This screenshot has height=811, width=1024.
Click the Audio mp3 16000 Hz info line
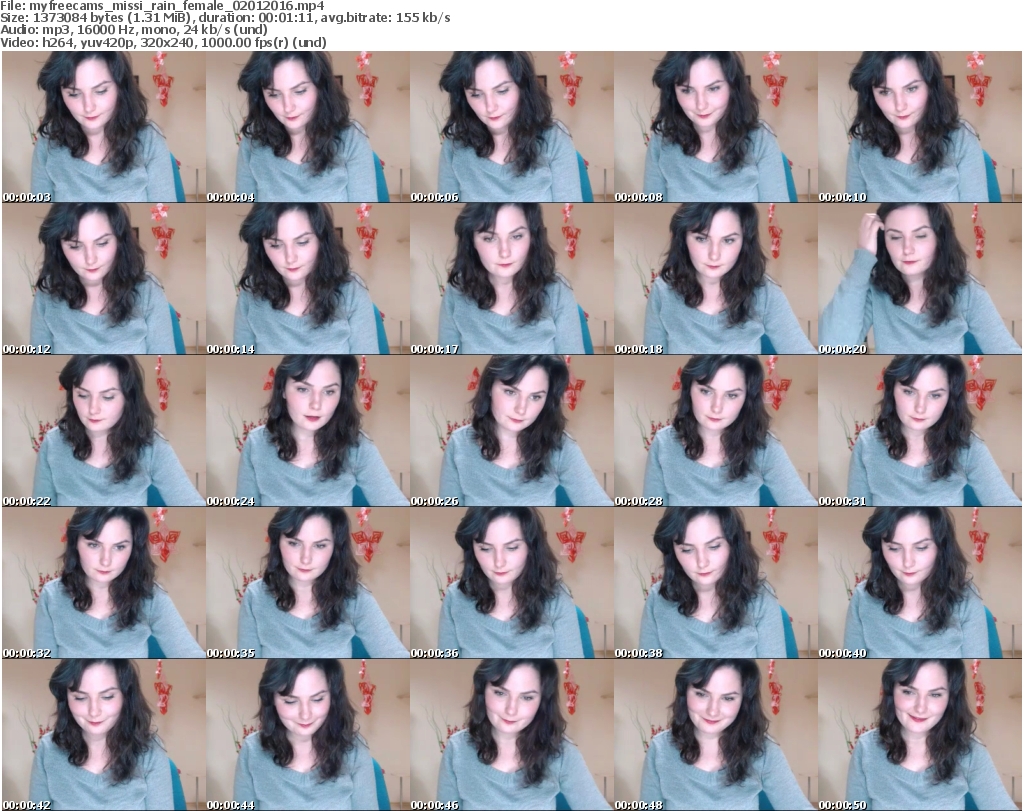pyautogui.click(x=134, y=30)
